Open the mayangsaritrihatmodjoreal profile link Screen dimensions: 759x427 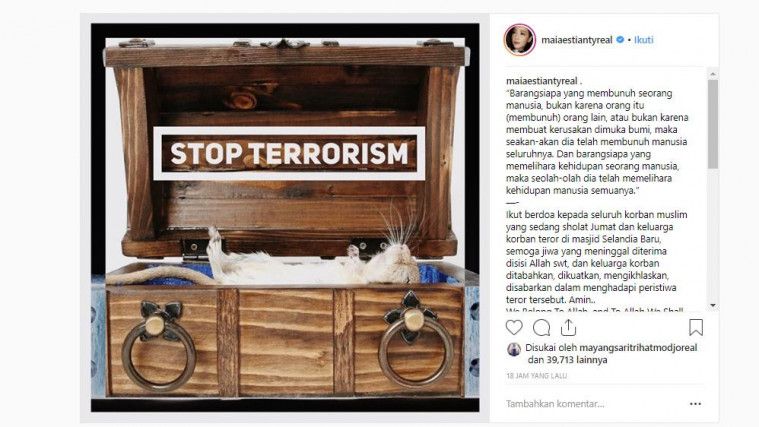[638, 348]
